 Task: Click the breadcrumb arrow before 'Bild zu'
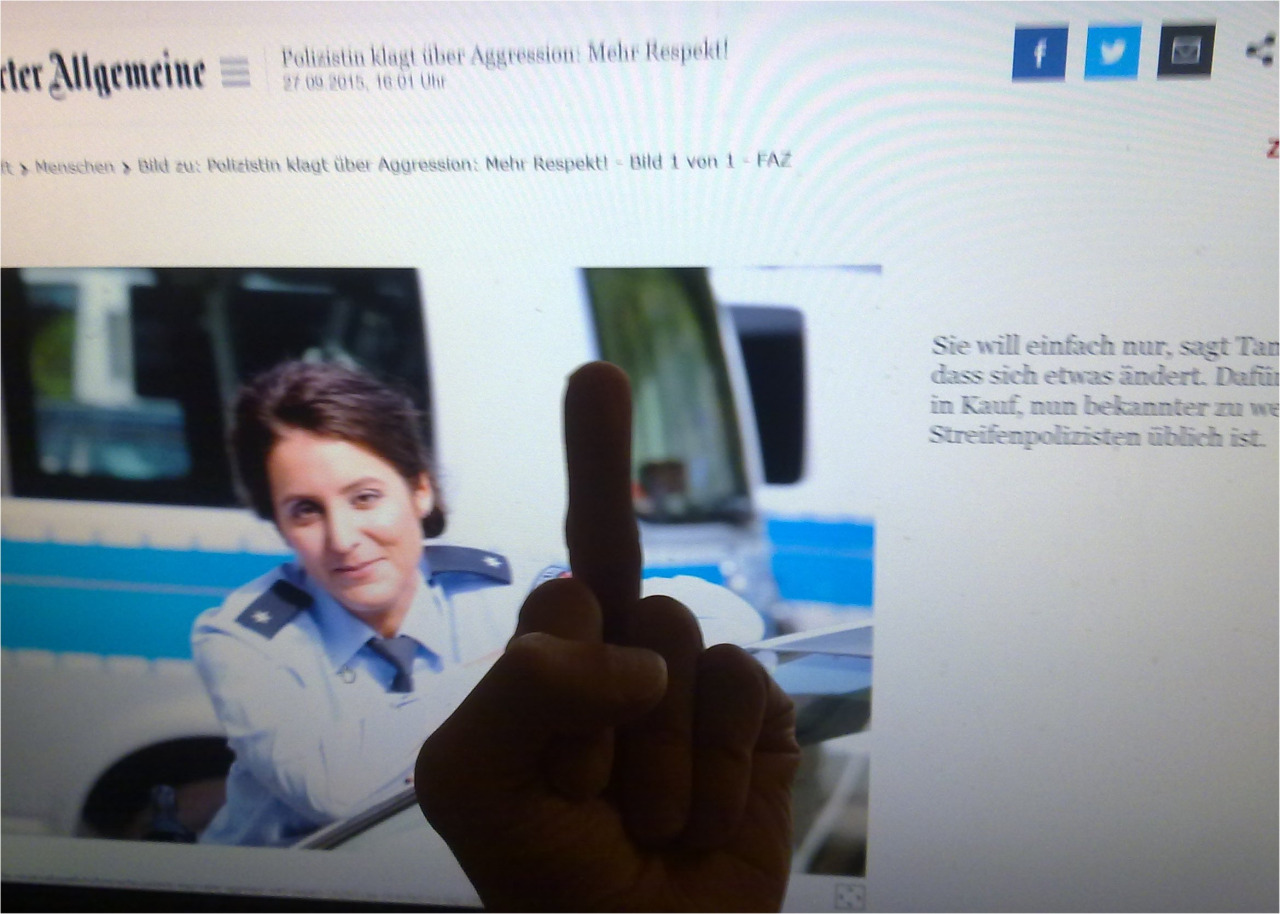click(126, 167)
